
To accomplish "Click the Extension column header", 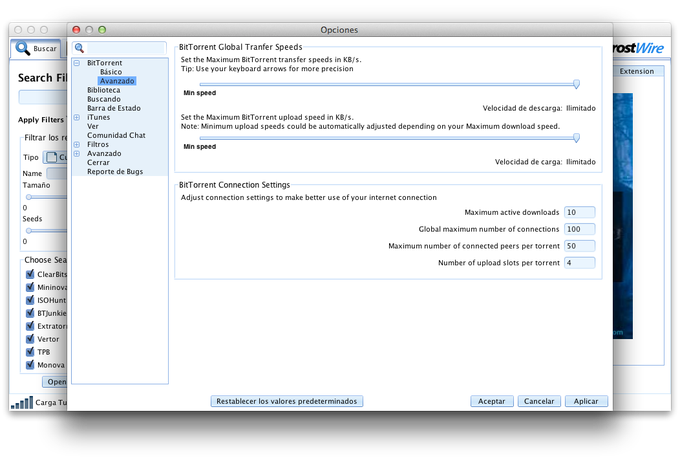I will pyautogui.click(x=637, y=71).
